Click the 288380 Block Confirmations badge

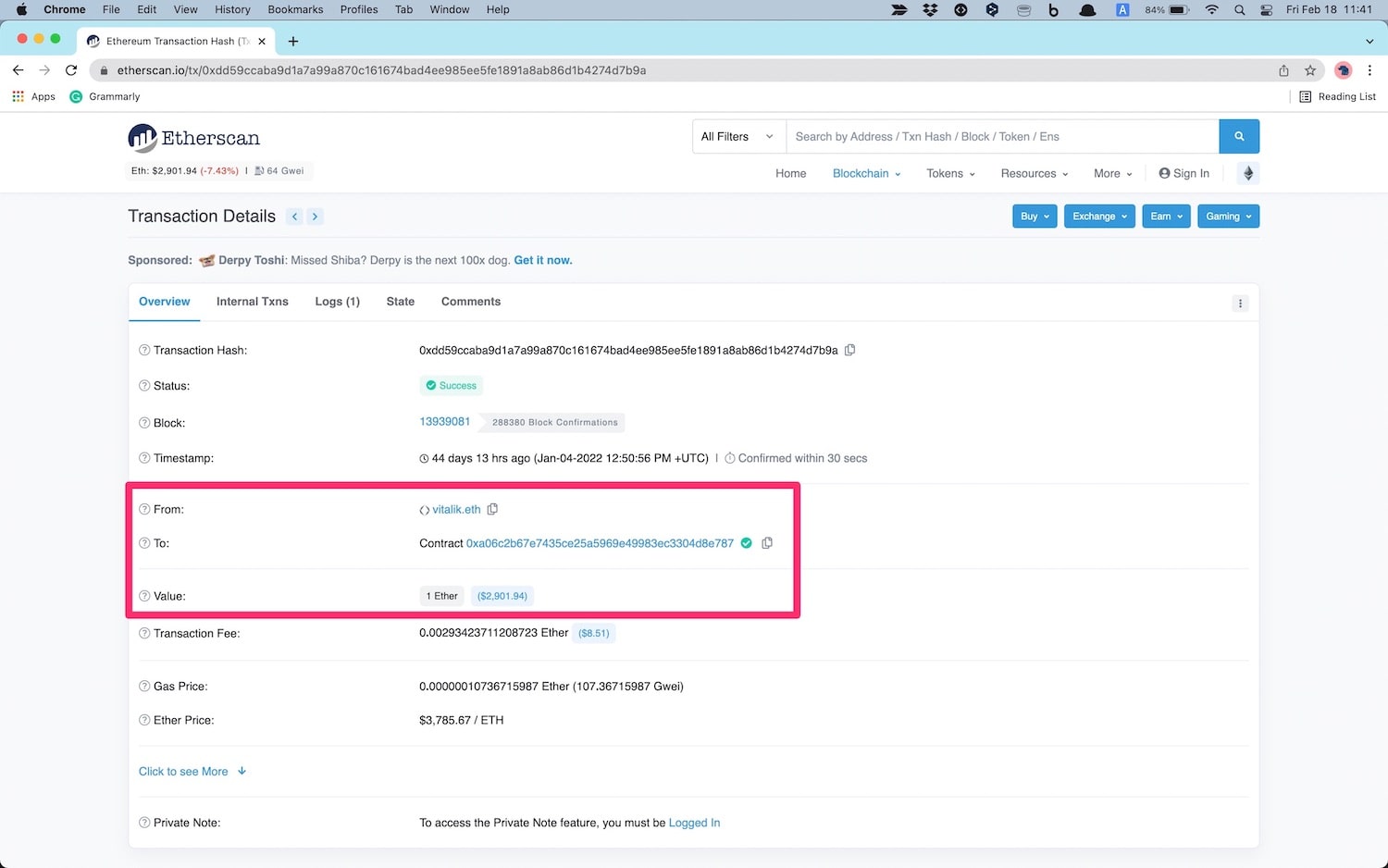[x=554, y=422]
